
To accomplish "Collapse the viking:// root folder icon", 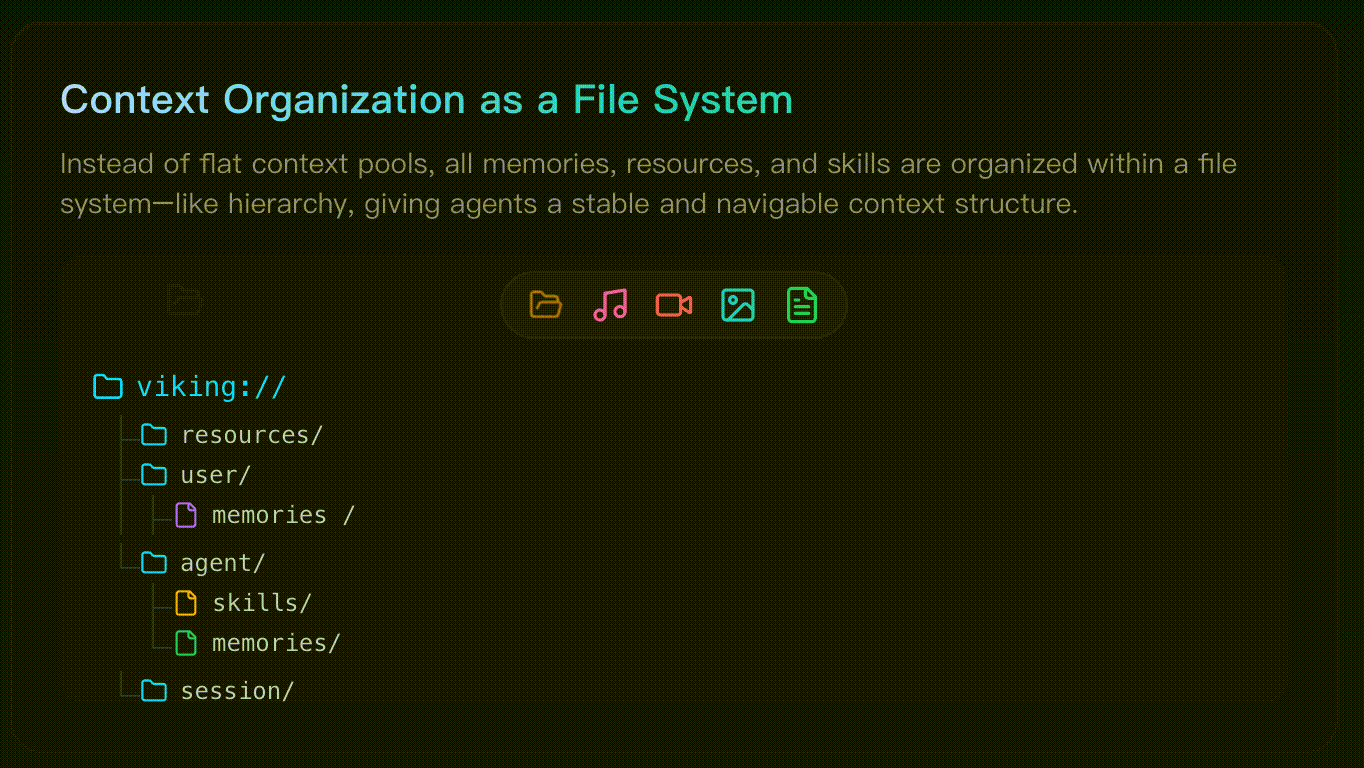I will click(x=107, y=387).
